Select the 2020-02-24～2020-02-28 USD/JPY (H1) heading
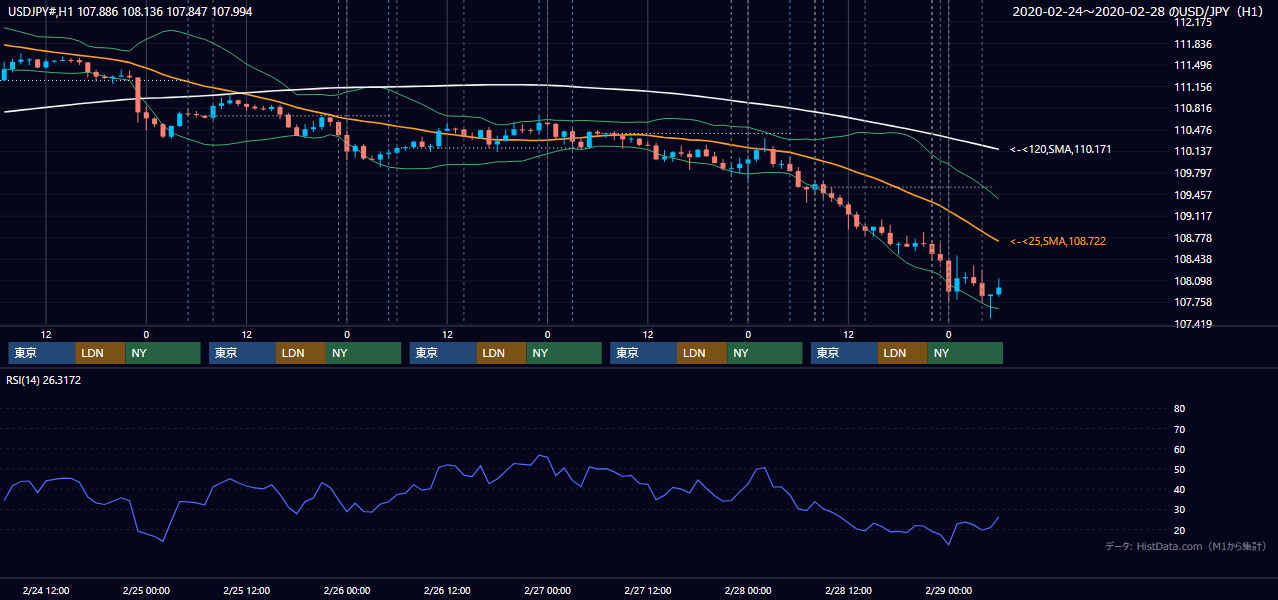The width and height of the screenshot is (1278, 600). click(1140, 11)
